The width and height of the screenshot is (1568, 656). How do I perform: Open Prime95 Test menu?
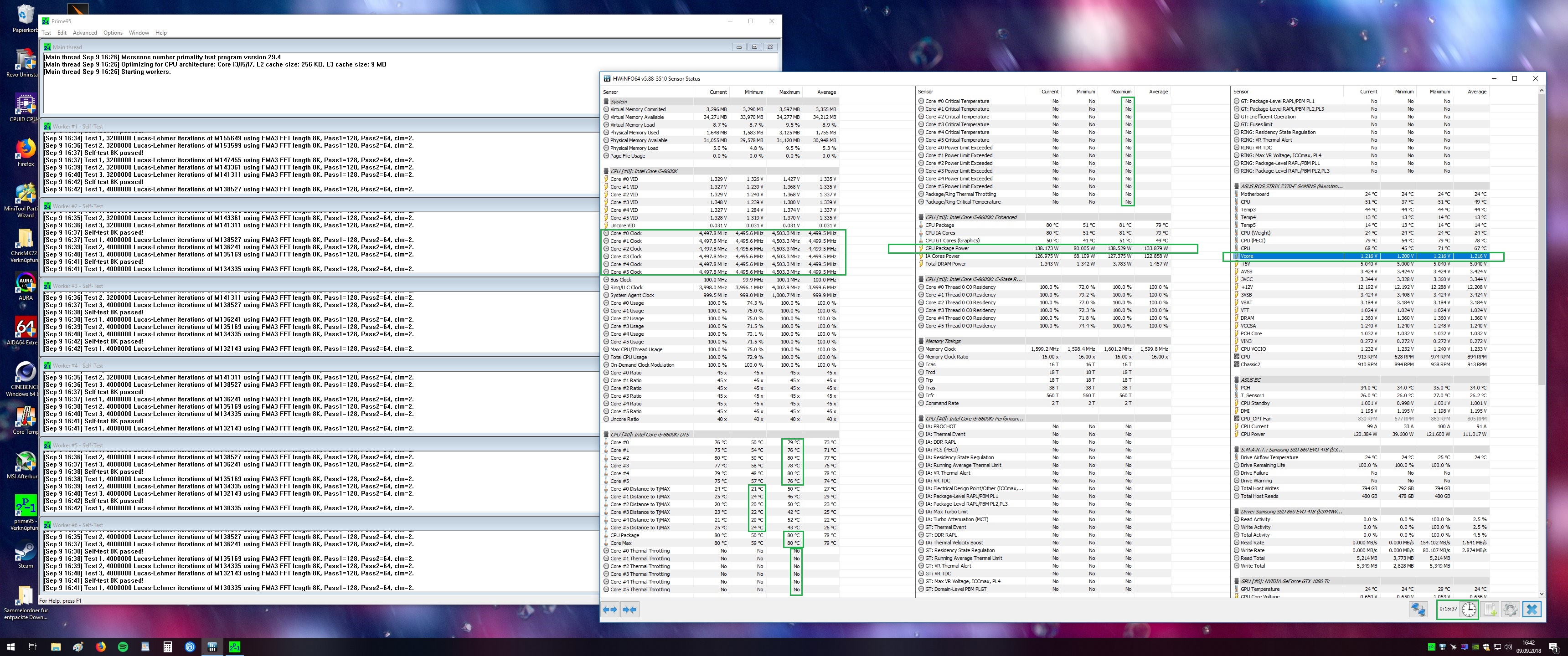[x=46, y=33]
